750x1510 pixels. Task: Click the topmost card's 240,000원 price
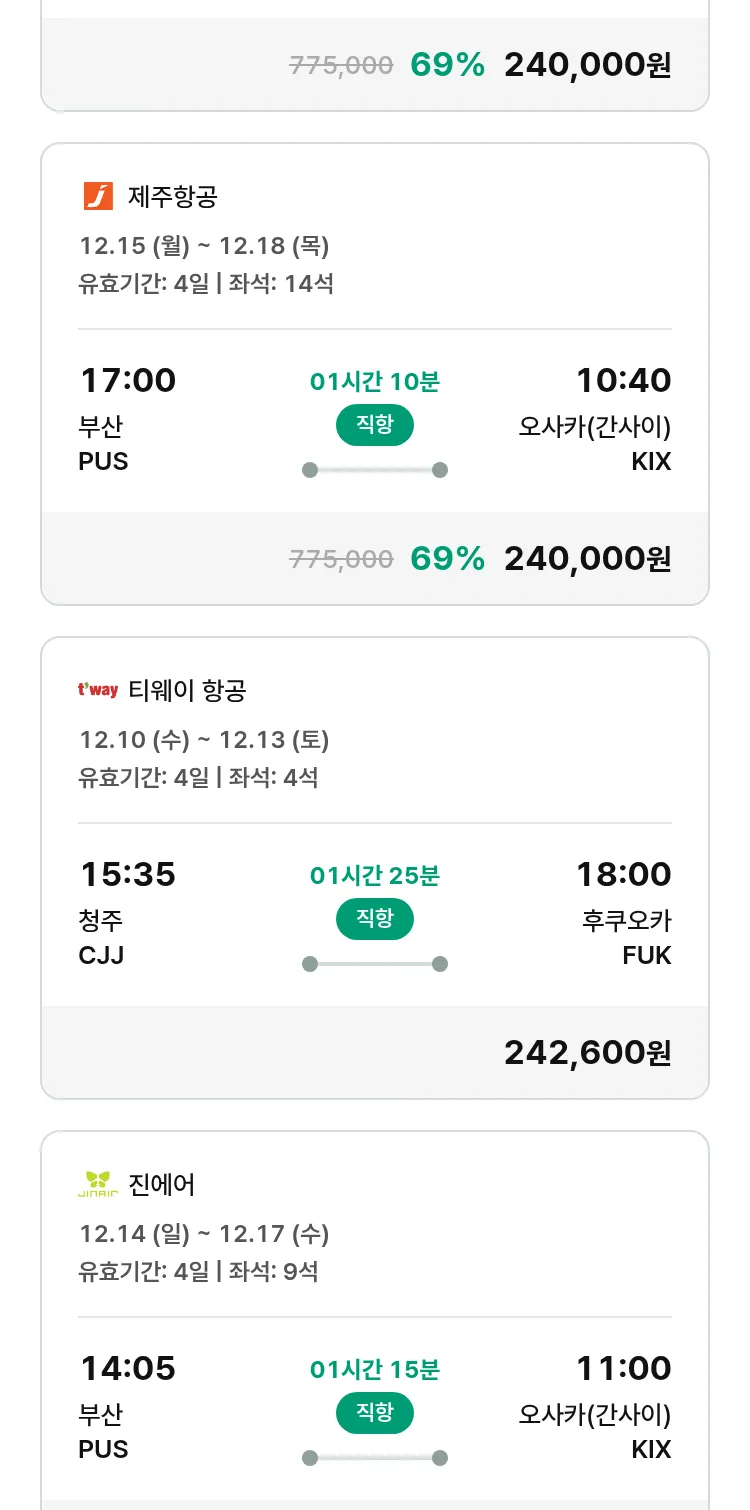587,65
